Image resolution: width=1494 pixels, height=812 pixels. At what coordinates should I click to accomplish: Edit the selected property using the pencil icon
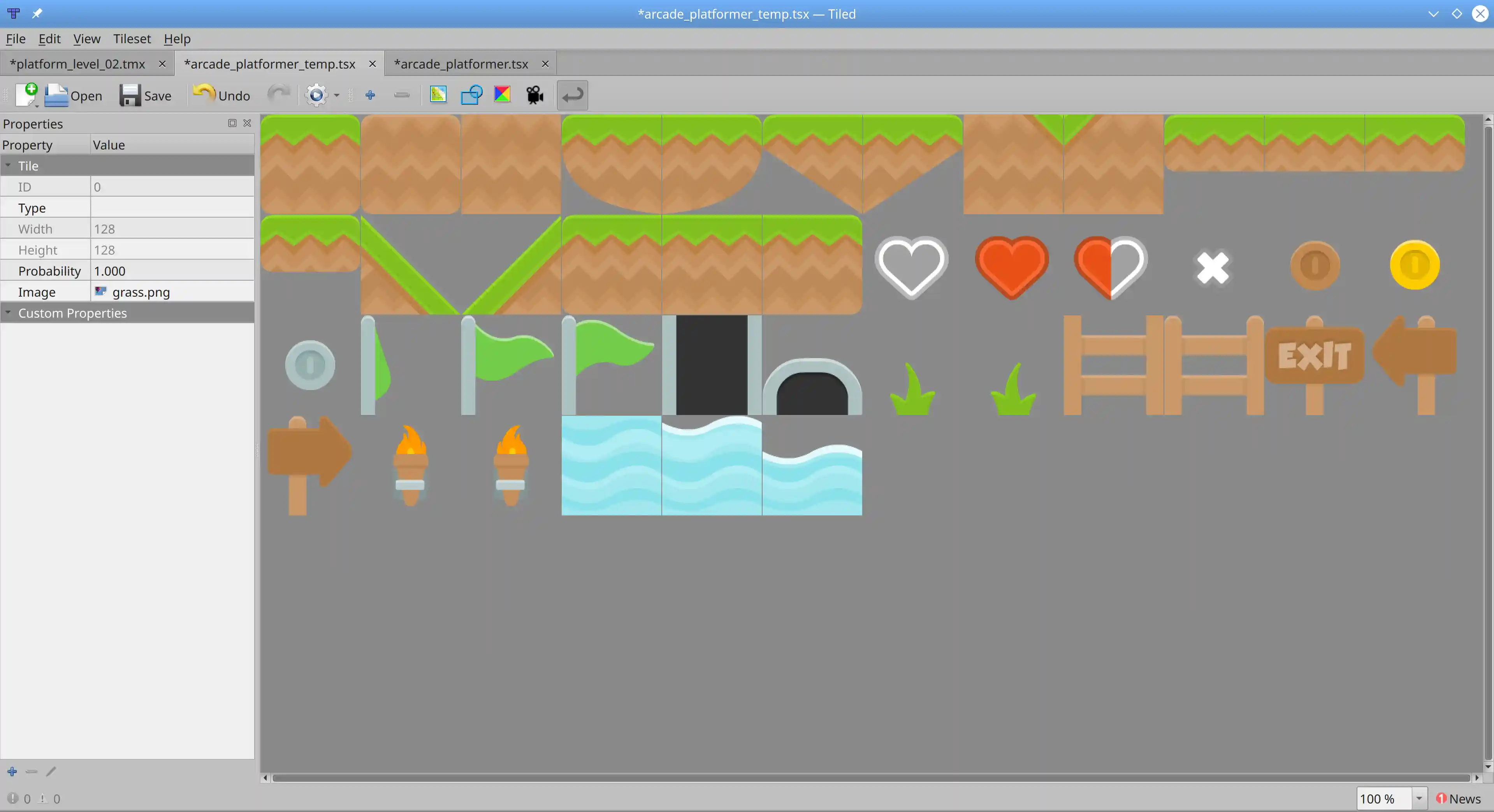(51, 772)
